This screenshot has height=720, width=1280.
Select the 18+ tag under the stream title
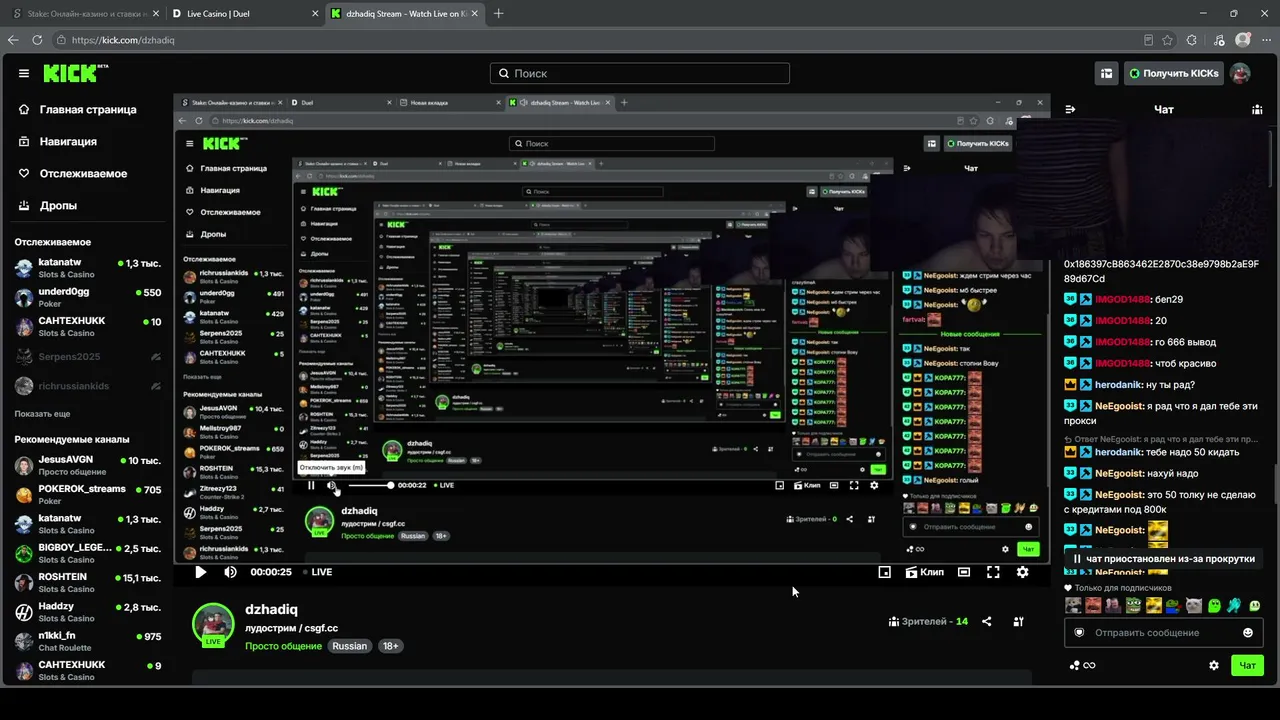tap(391, 646)
